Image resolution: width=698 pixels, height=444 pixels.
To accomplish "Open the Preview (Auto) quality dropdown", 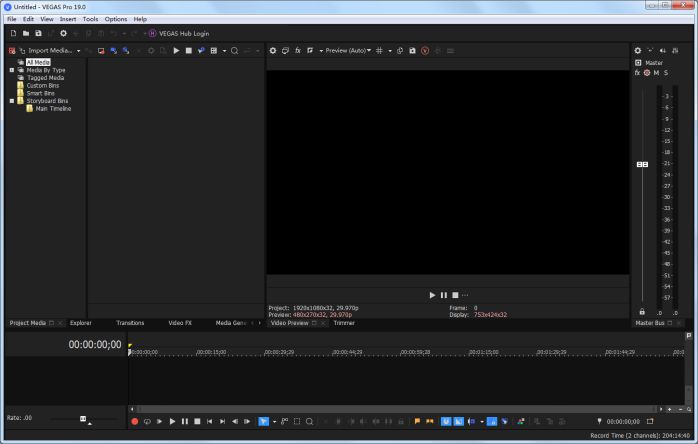I will click(x=348, y=51).
